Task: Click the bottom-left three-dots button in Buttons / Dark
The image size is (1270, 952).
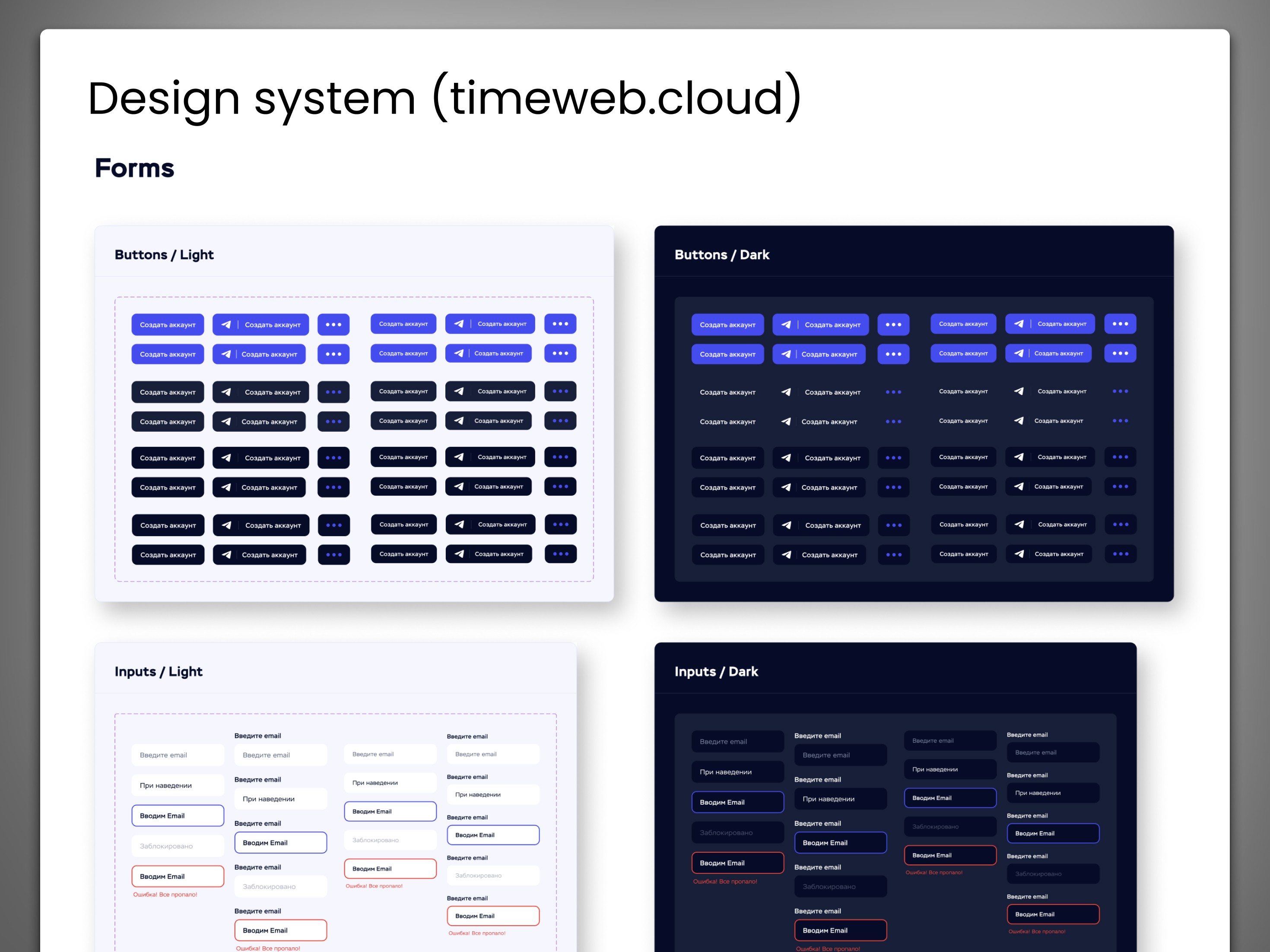Action: pos(893,555)
